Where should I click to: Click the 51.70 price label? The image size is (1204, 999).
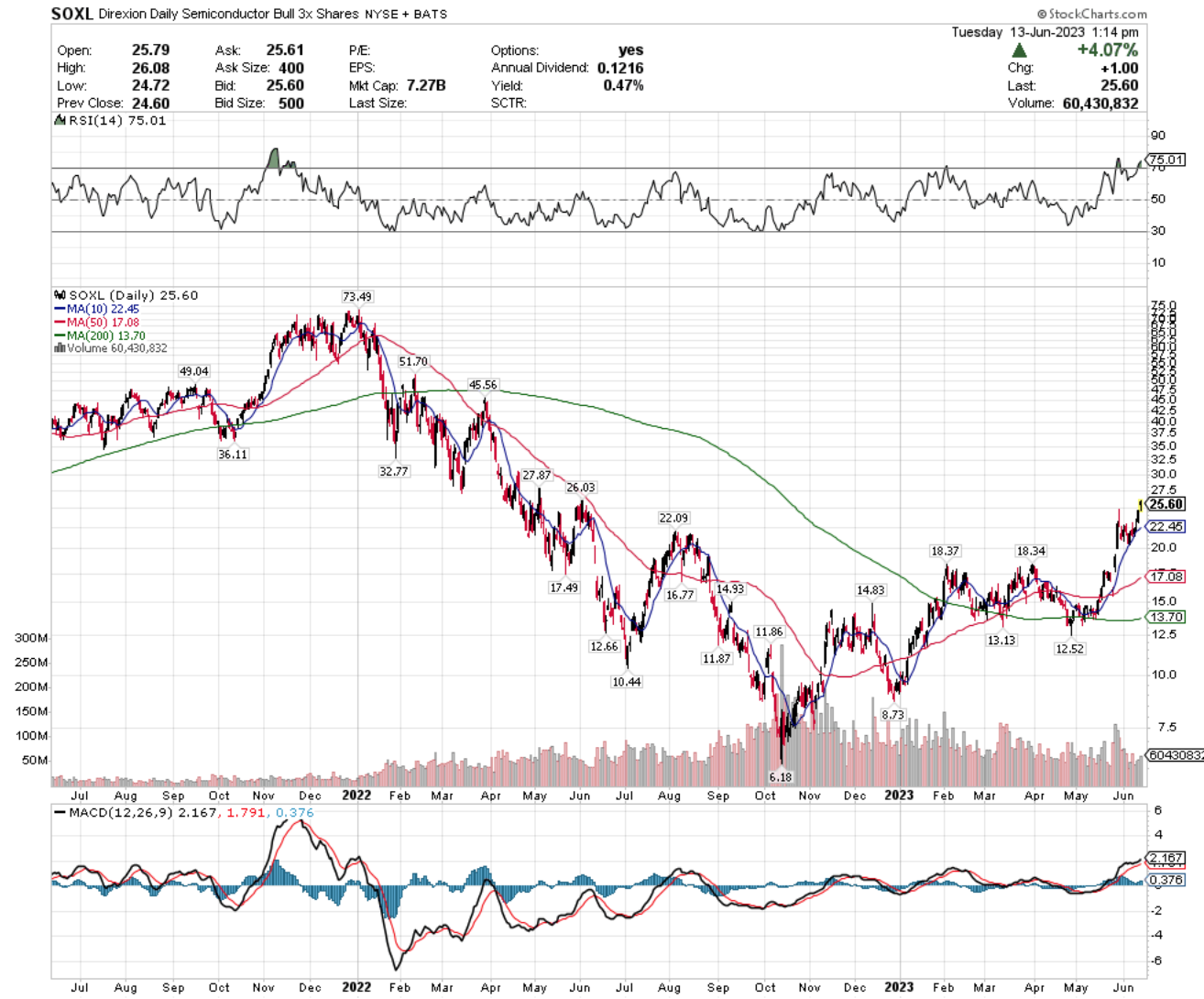[x=413, y=362]
